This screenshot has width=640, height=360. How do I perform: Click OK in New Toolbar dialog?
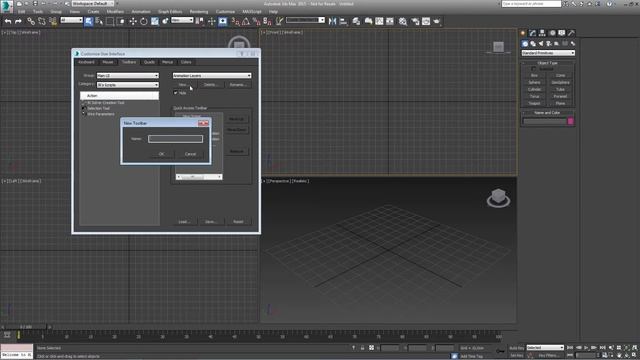(x=161, y=154)
